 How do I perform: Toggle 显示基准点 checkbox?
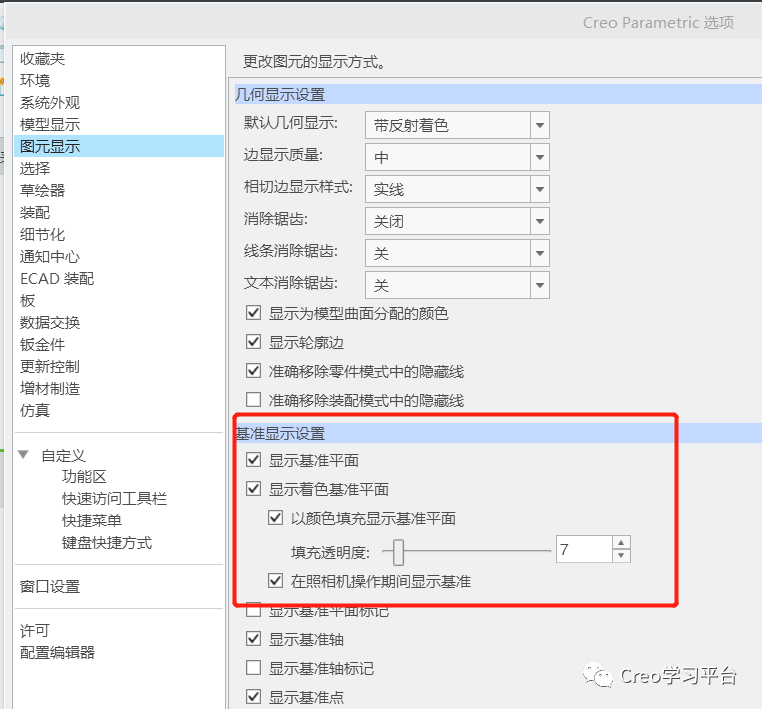254,696
